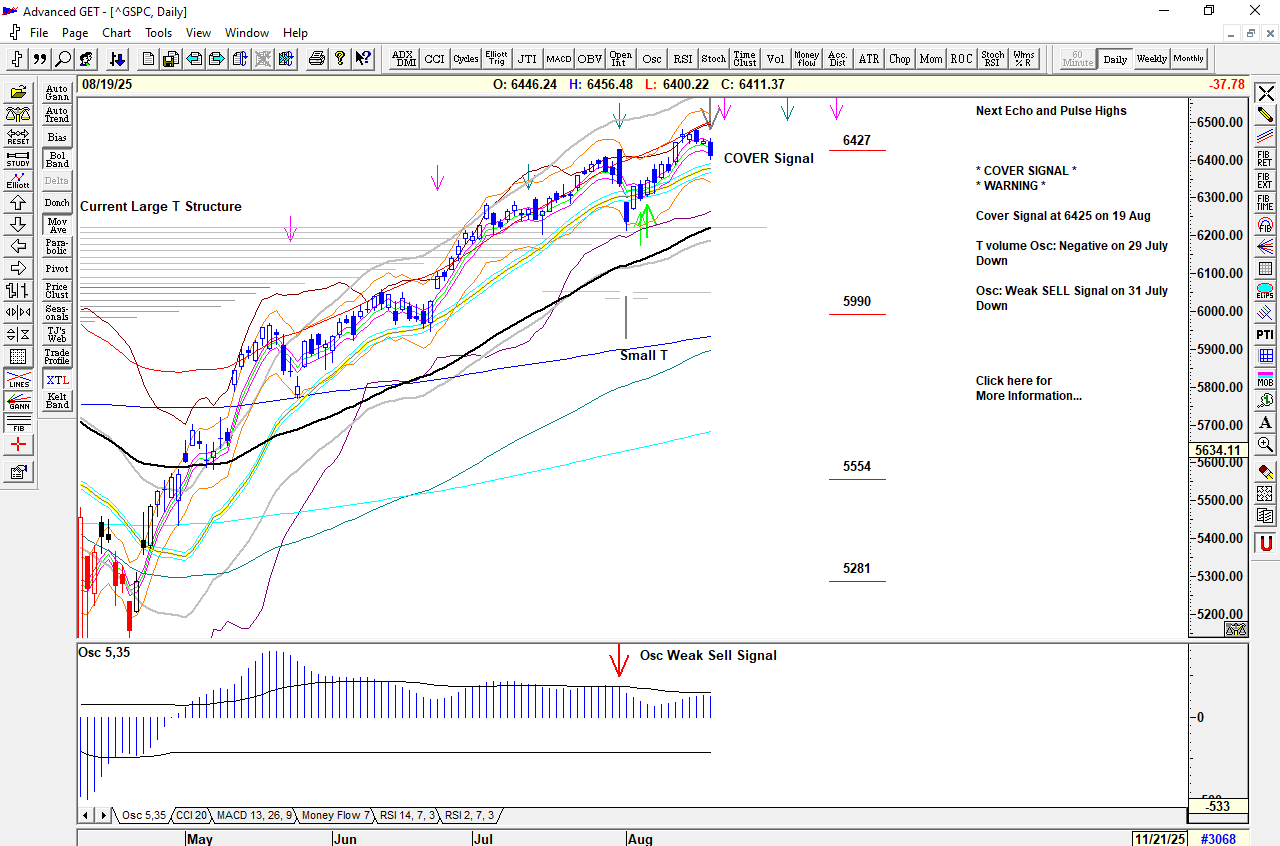
Task: Select the PTI tool in right toolbar
Action: (x=1265, y=334)
